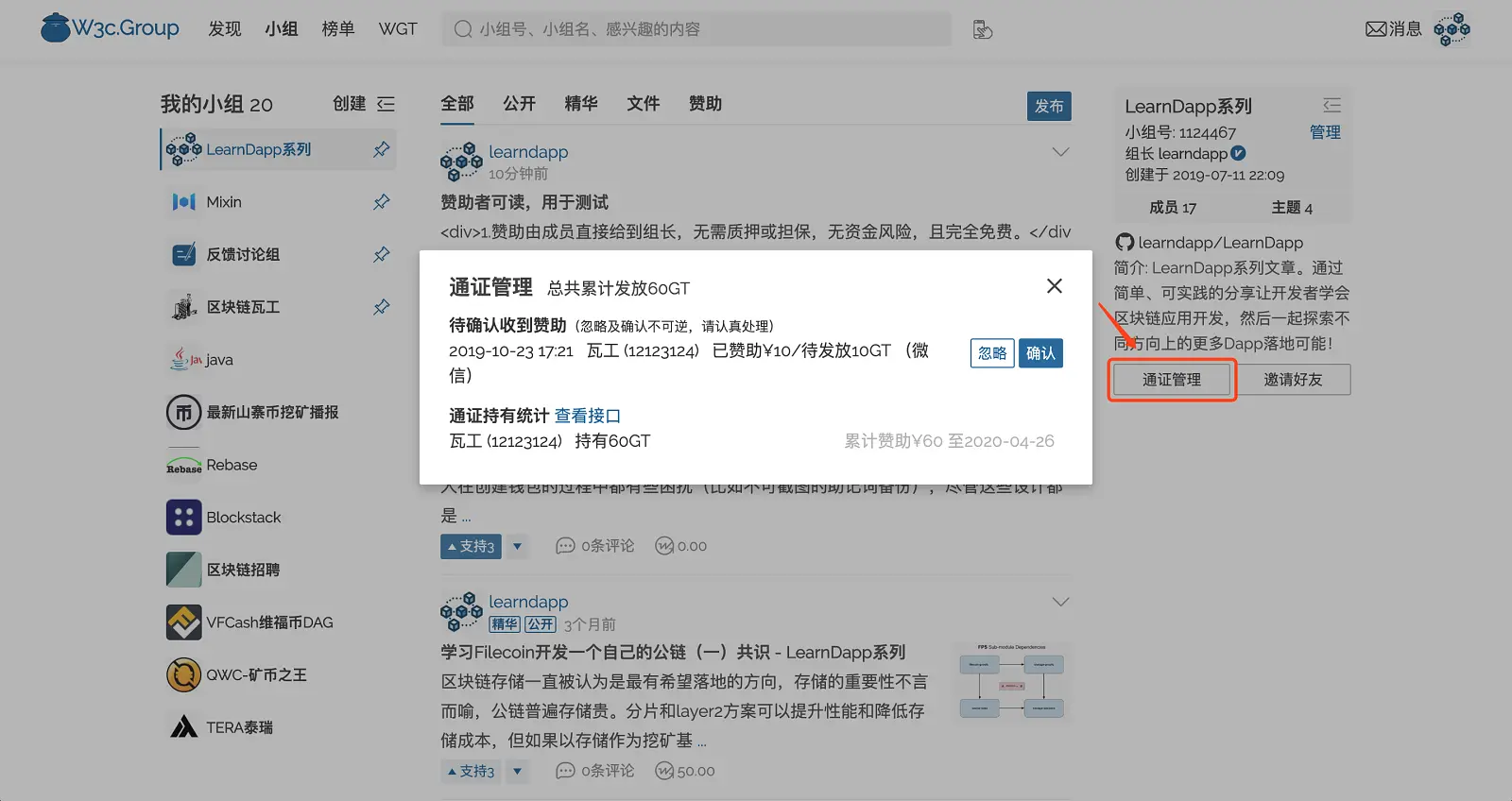
Task: Open the 查看接口 link
Action: point(587,416)
